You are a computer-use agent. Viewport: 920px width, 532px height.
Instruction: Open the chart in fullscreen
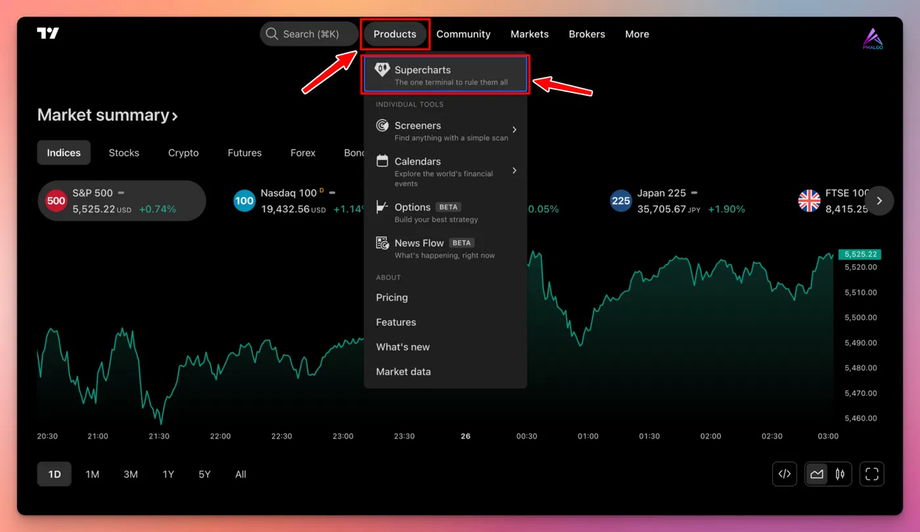(x=872, y=474)
